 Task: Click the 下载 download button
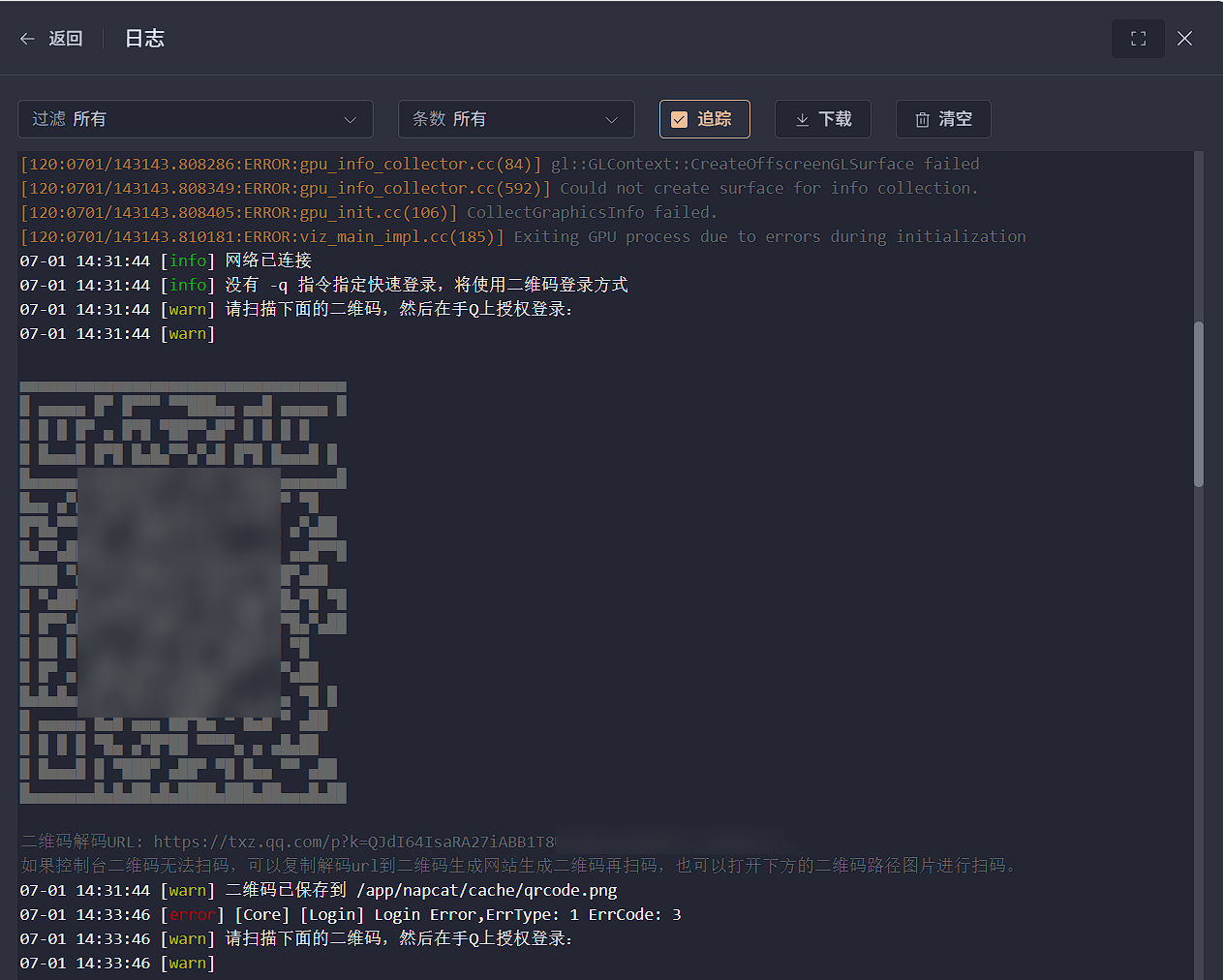[823, 119]
